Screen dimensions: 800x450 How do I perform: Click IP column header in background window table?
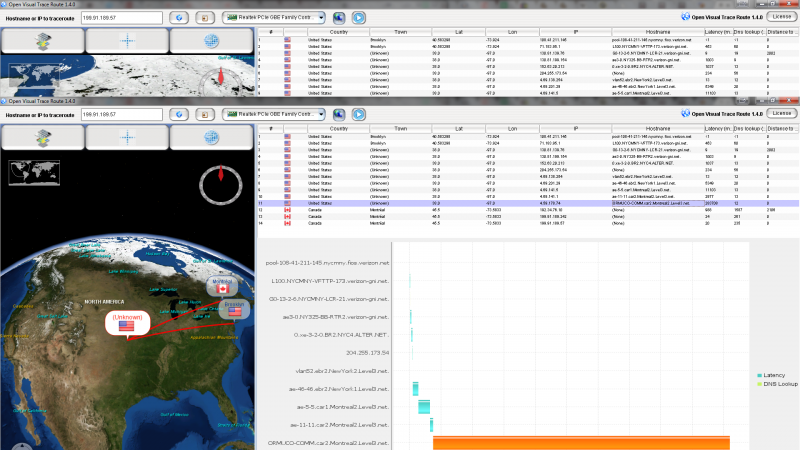tap(576, 32)
